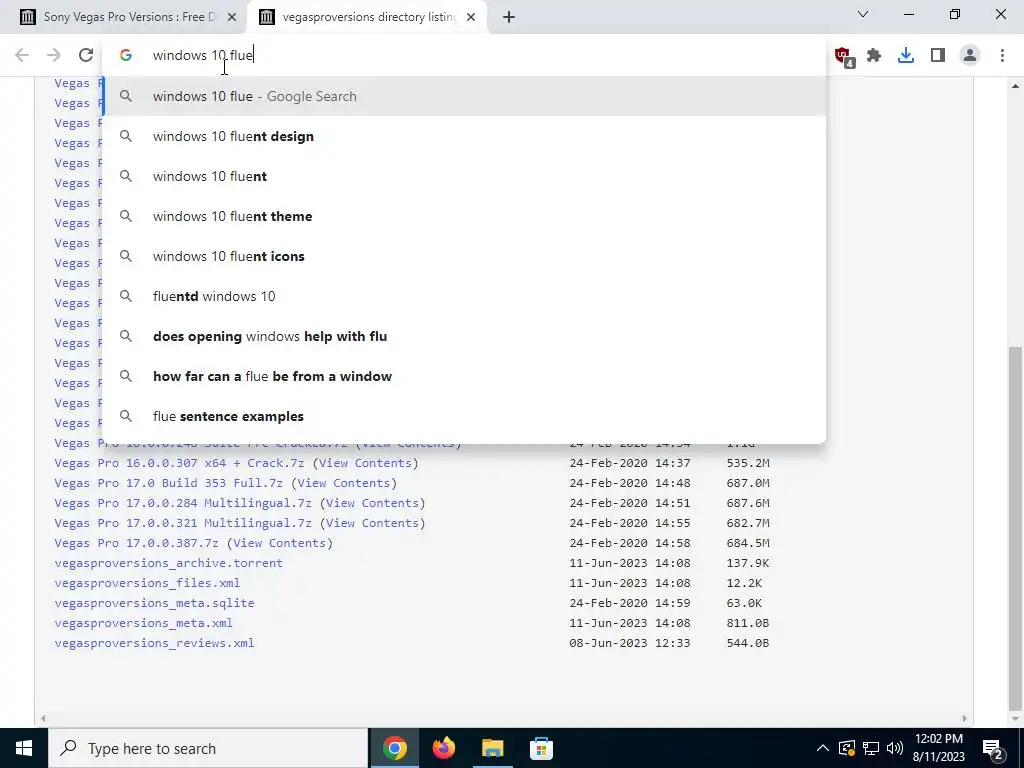Open vegasproversions_archive.torrent
This screenshot has width=1024, height=768.
pyautogui.click(x=168, y=563)
